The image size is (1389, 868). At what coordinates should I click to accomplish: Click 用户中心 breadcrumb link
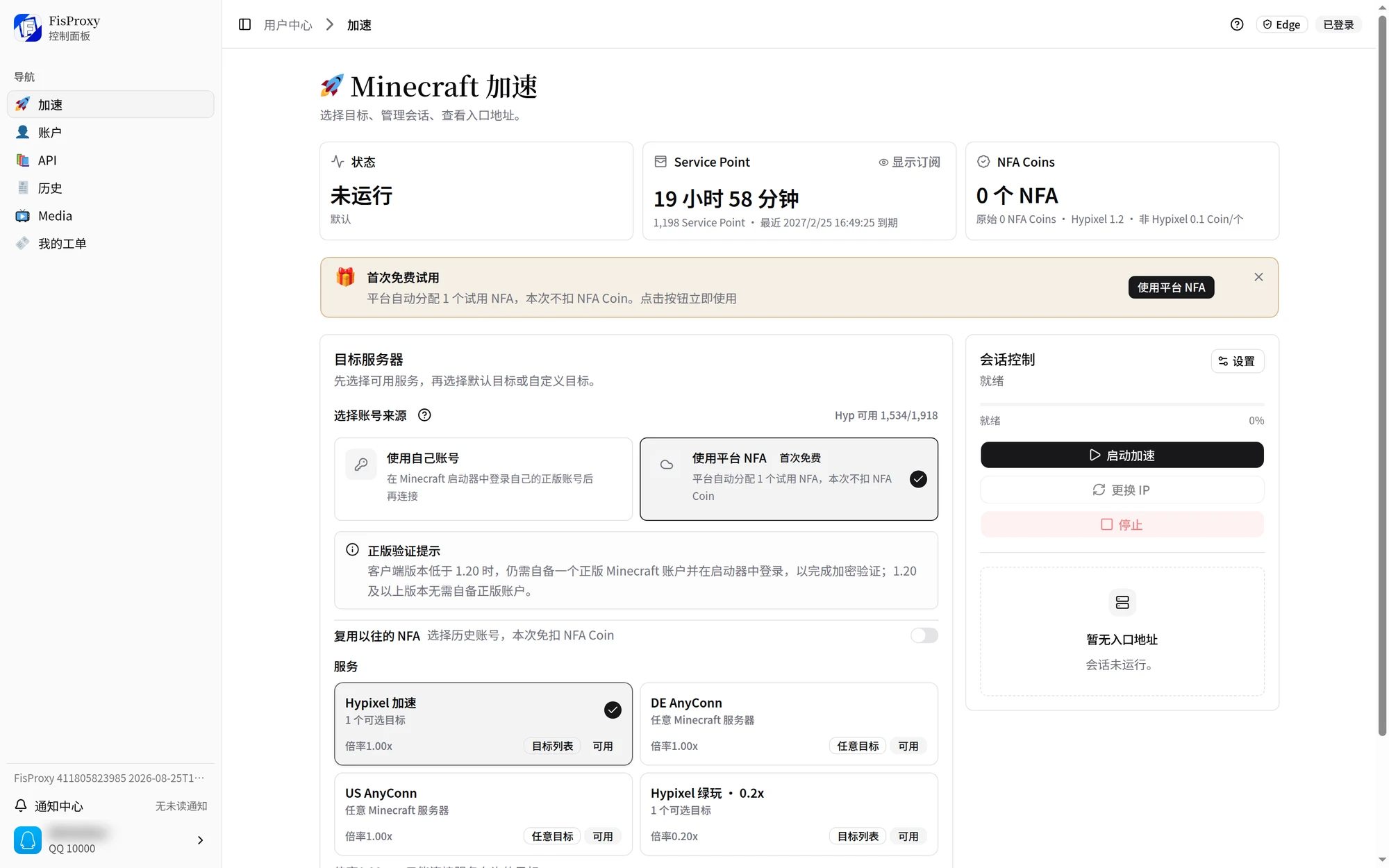click(288, 25)
